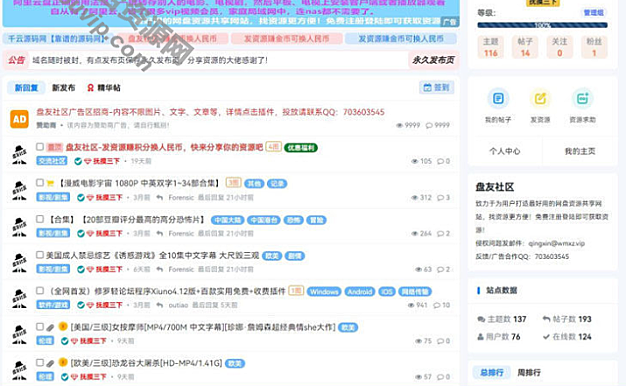
Task: Open 我的主页 in sidebar
Action: [x=580, y=151]
